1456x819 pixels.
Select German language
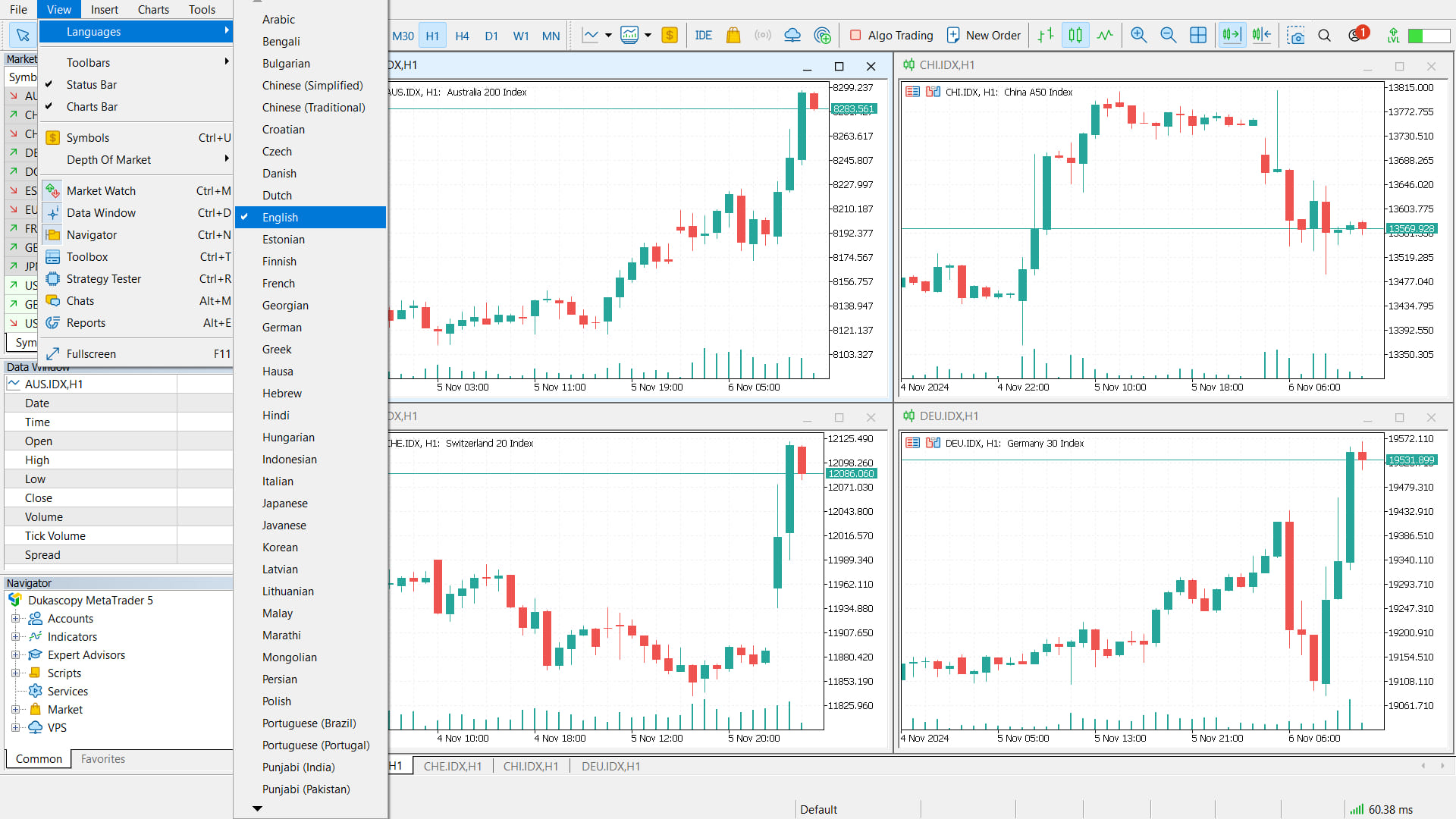[311, 328]
